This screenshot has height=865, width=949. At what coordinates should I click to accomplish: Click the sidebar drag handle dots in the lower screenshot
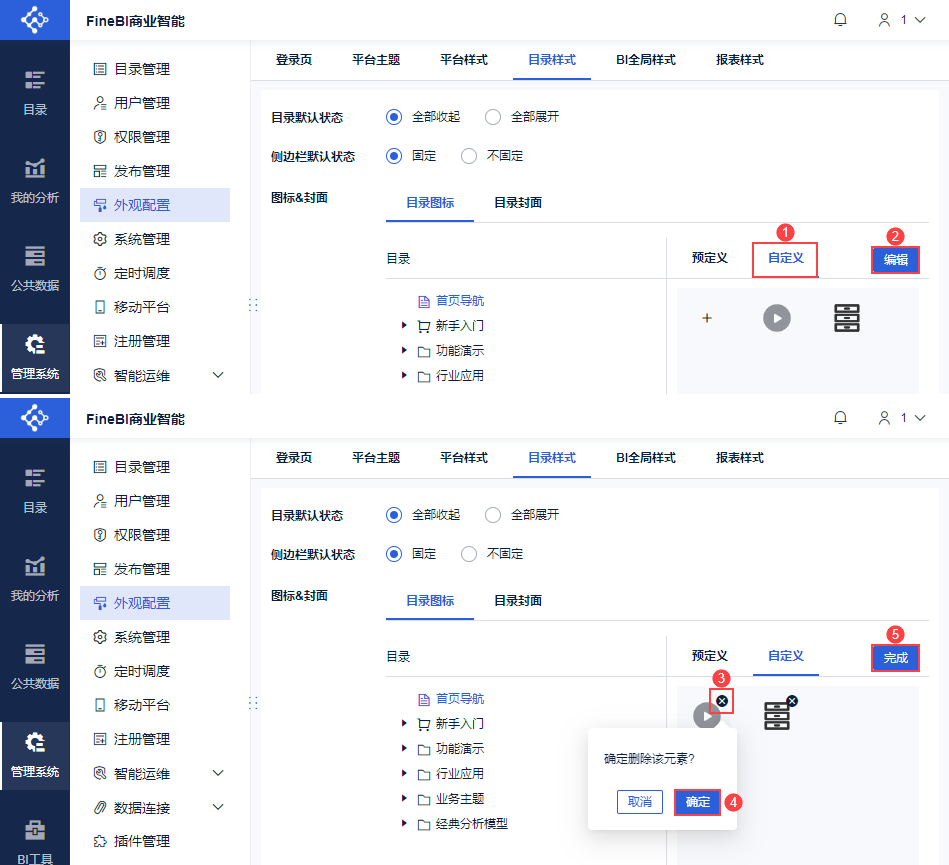click(x=253, y=703)
